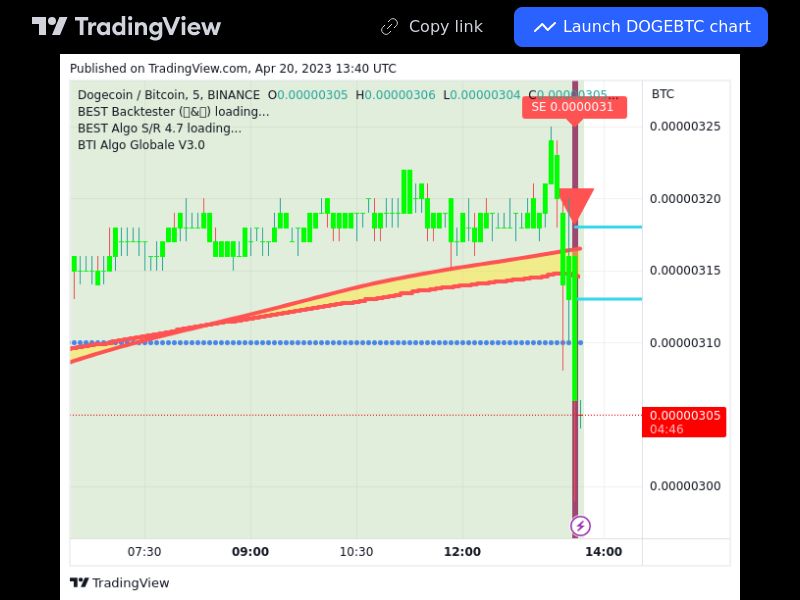Launch the DOGEBTC chart
This screenshot has height=600, width=800.
pos(641,27)
